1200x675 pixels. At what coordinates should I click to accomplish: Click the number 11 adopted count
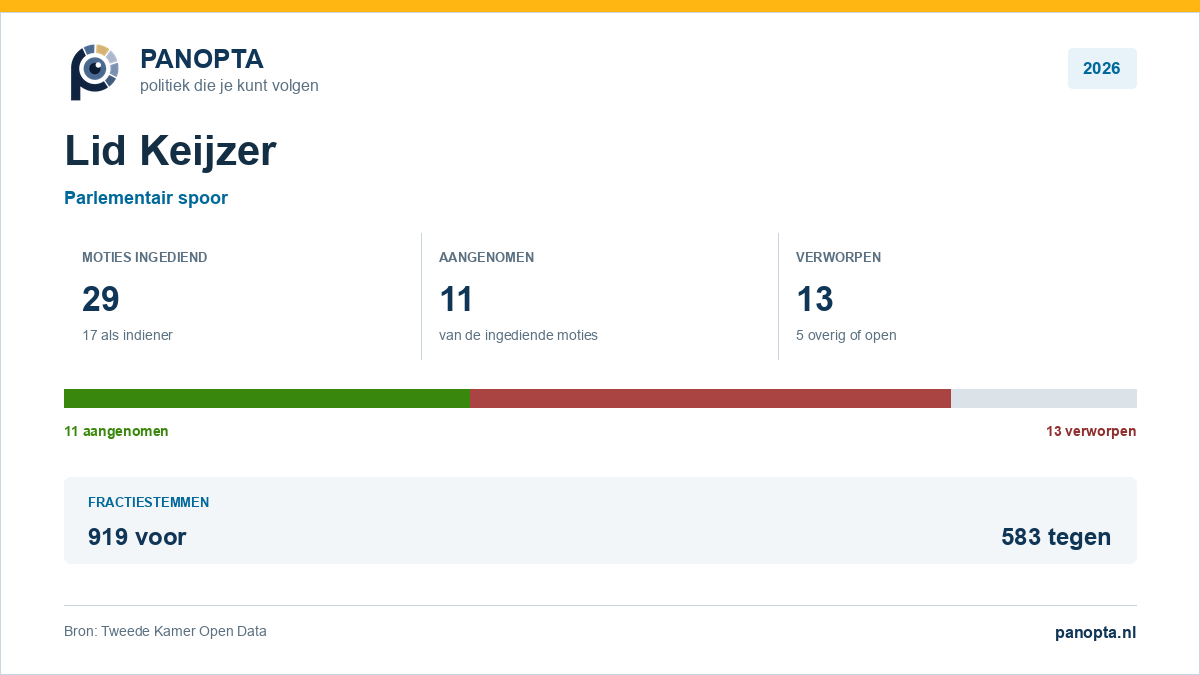coord(456,299)
